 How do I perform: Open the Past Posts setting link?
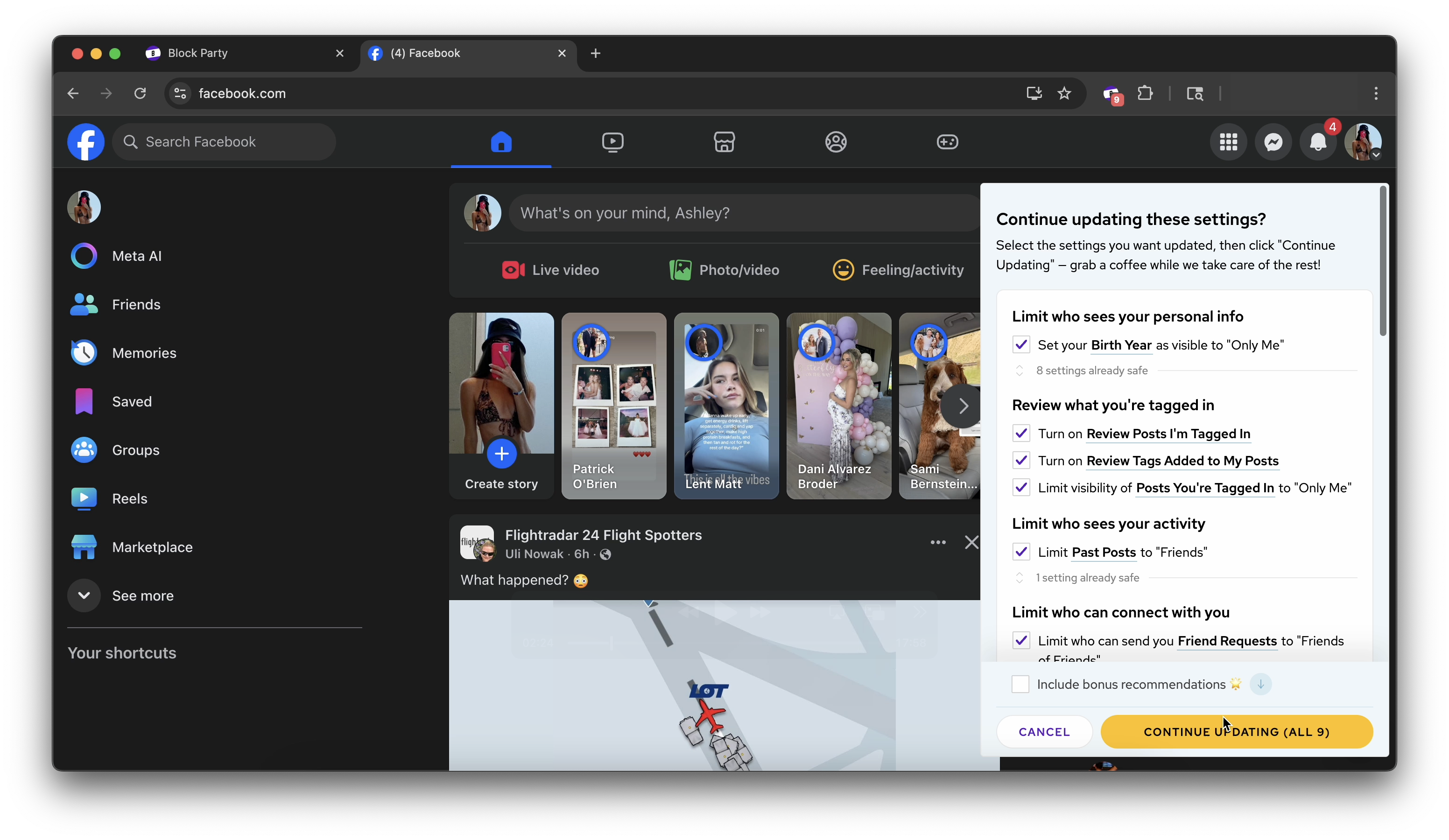click(1104, 552)
